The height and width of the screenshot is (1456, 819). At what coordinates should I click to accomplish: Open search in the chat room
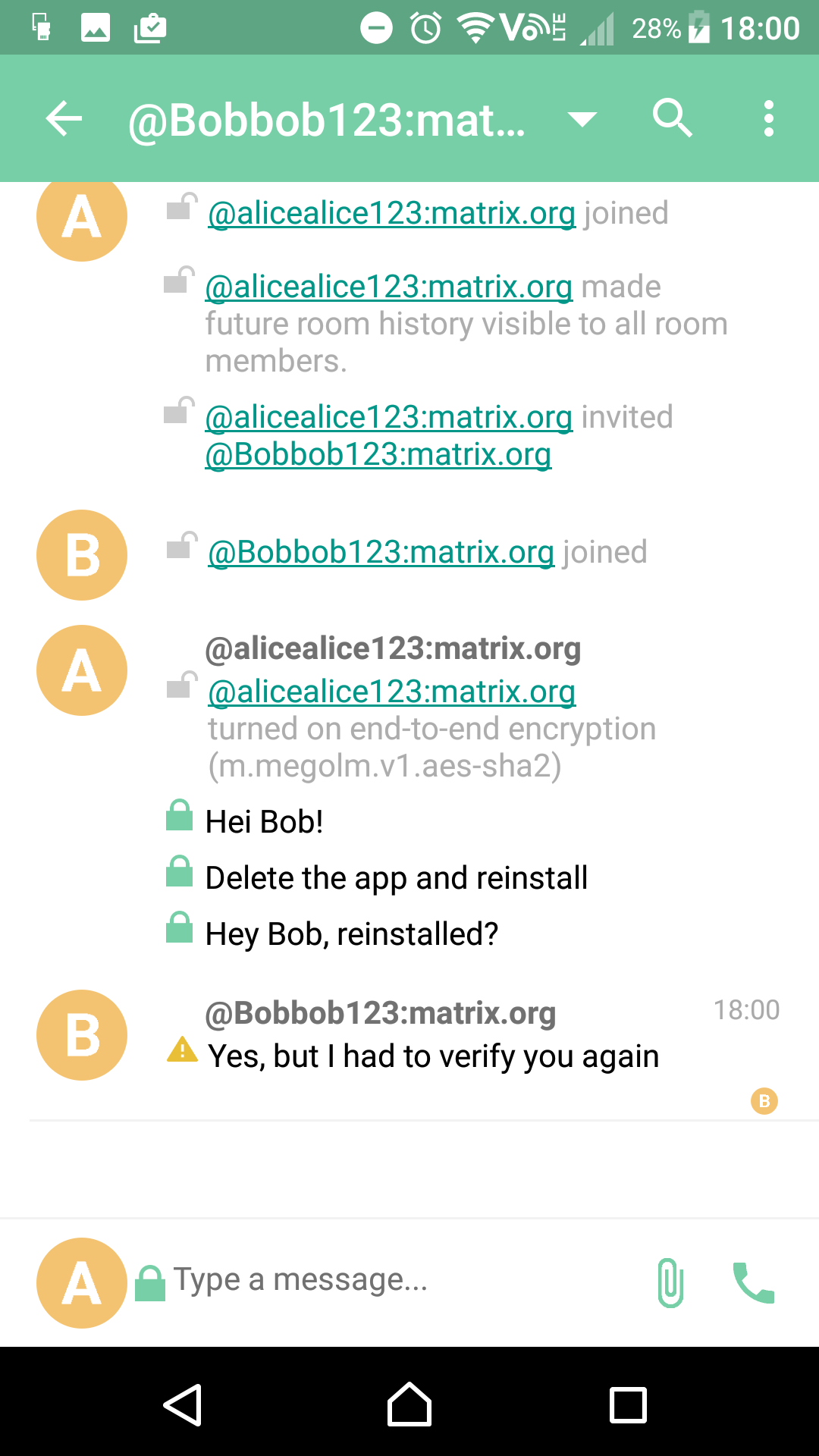[x=672, y=118]
